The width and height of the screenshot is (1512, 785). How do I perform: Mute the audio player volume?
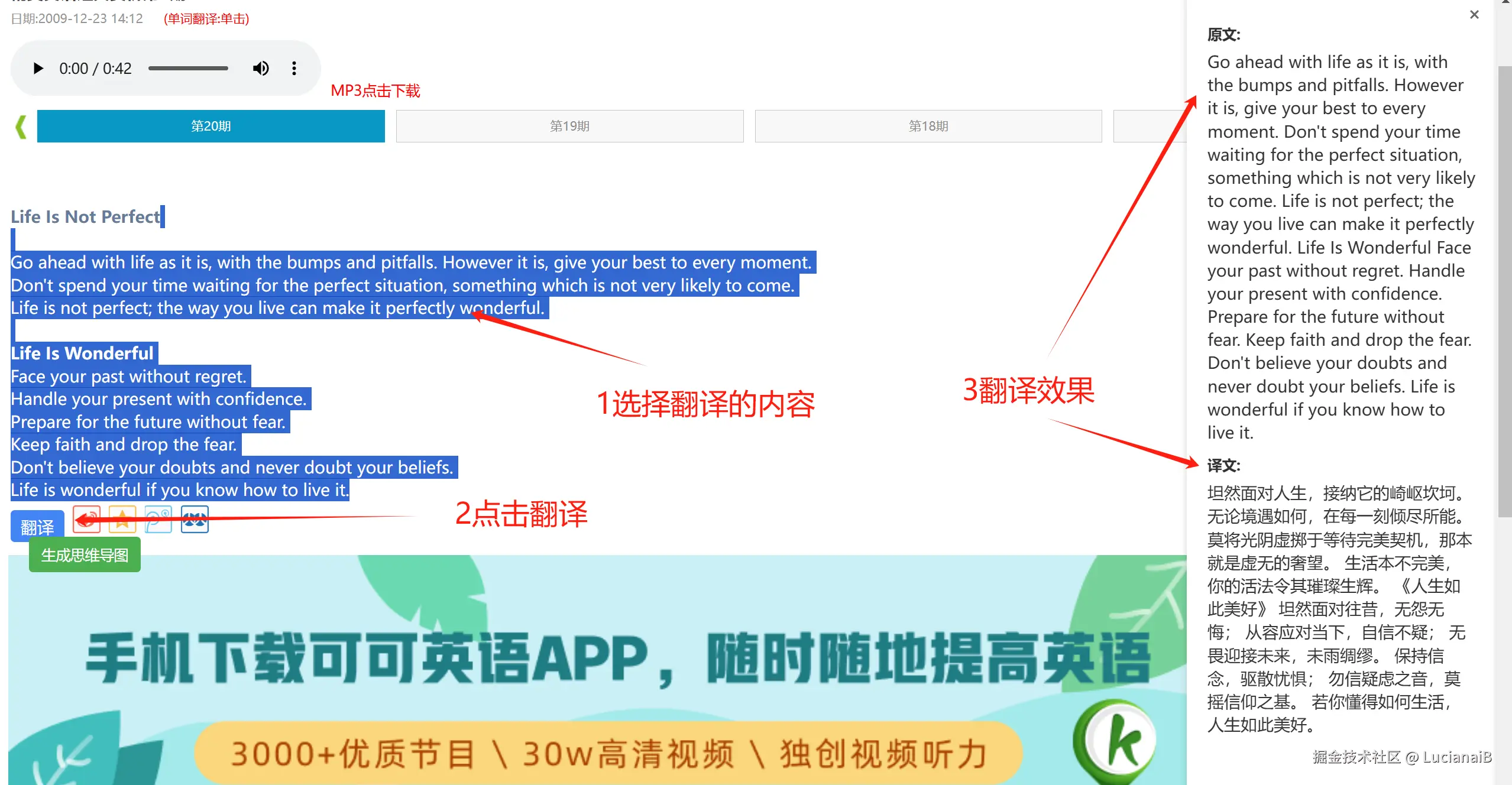[x=261, y=69]
